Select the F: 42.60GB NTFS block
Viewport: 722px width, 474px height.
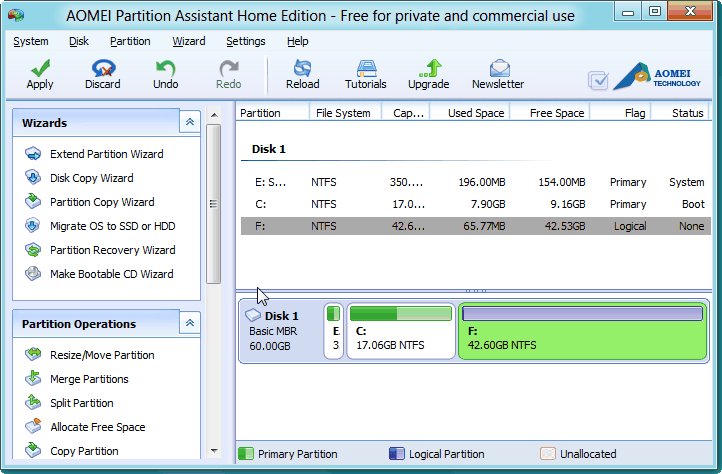pos(582,331)
